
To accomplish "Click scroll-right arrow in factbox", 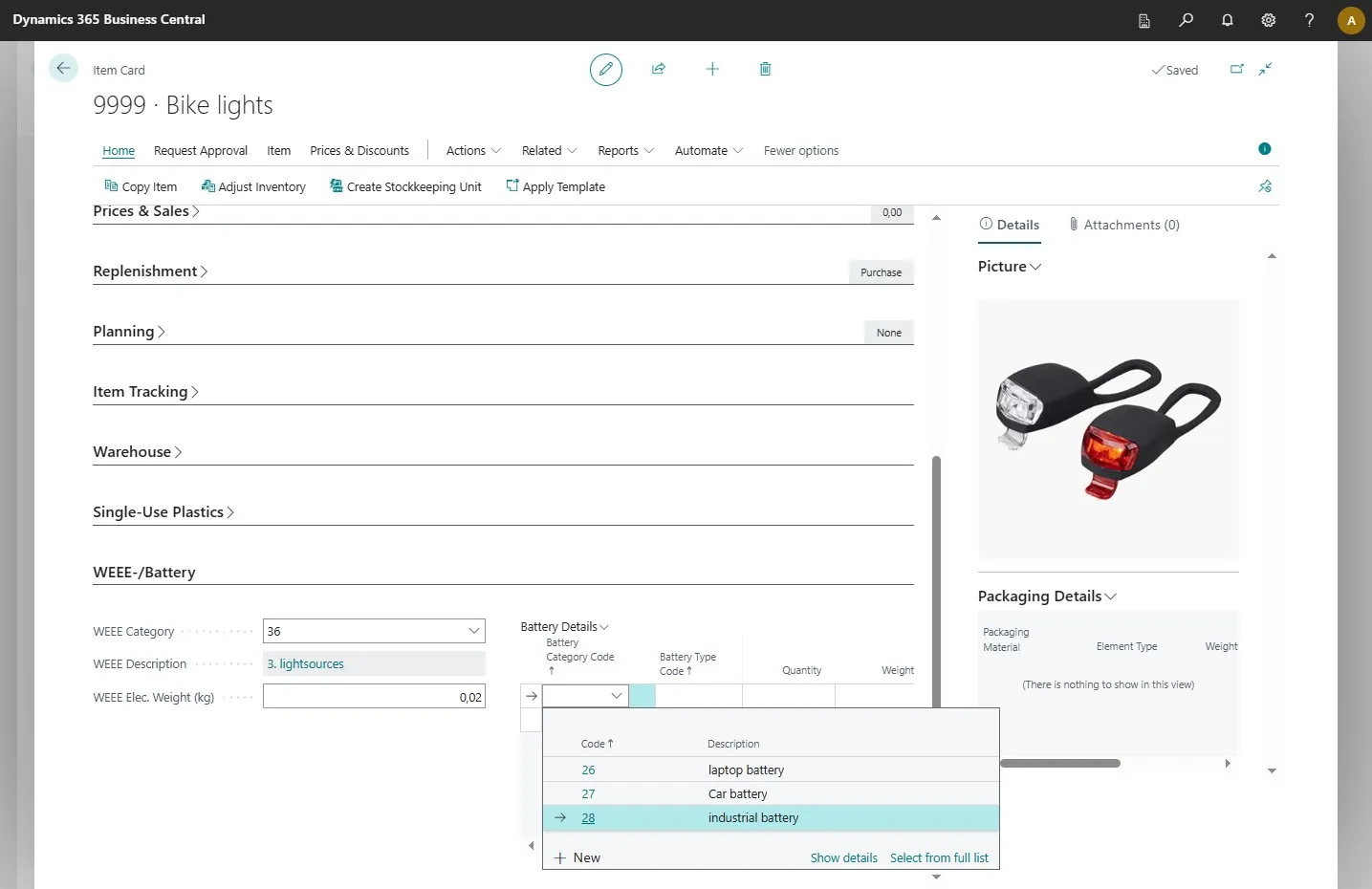I will (1228, 764).
